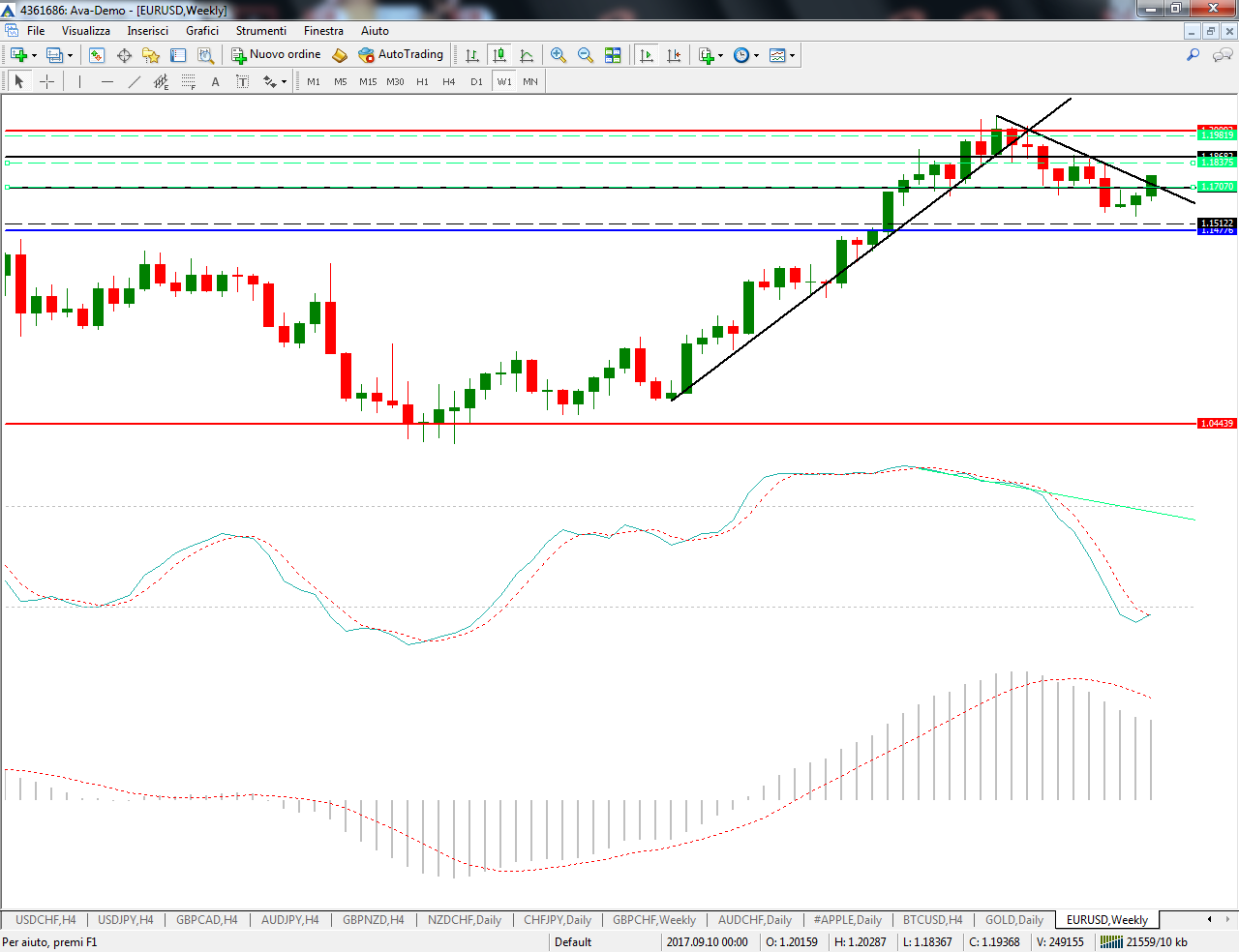This screenshot has height=952, width=1239.
Task: Open a new chart window
Action: [x=18, y=55]
